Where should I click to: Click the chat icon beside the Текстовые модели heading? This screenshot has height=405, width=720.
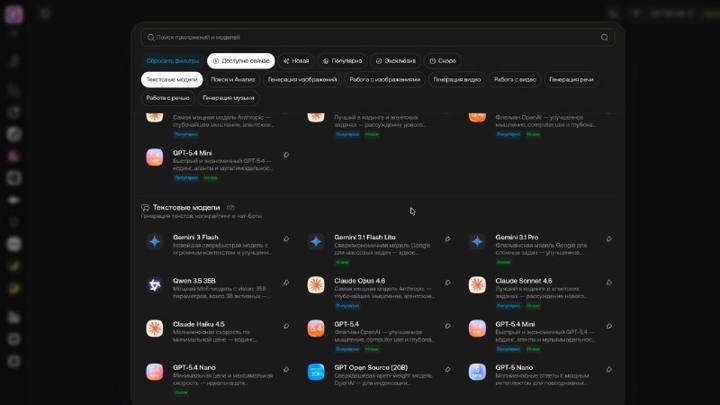(x=145, y=208)
